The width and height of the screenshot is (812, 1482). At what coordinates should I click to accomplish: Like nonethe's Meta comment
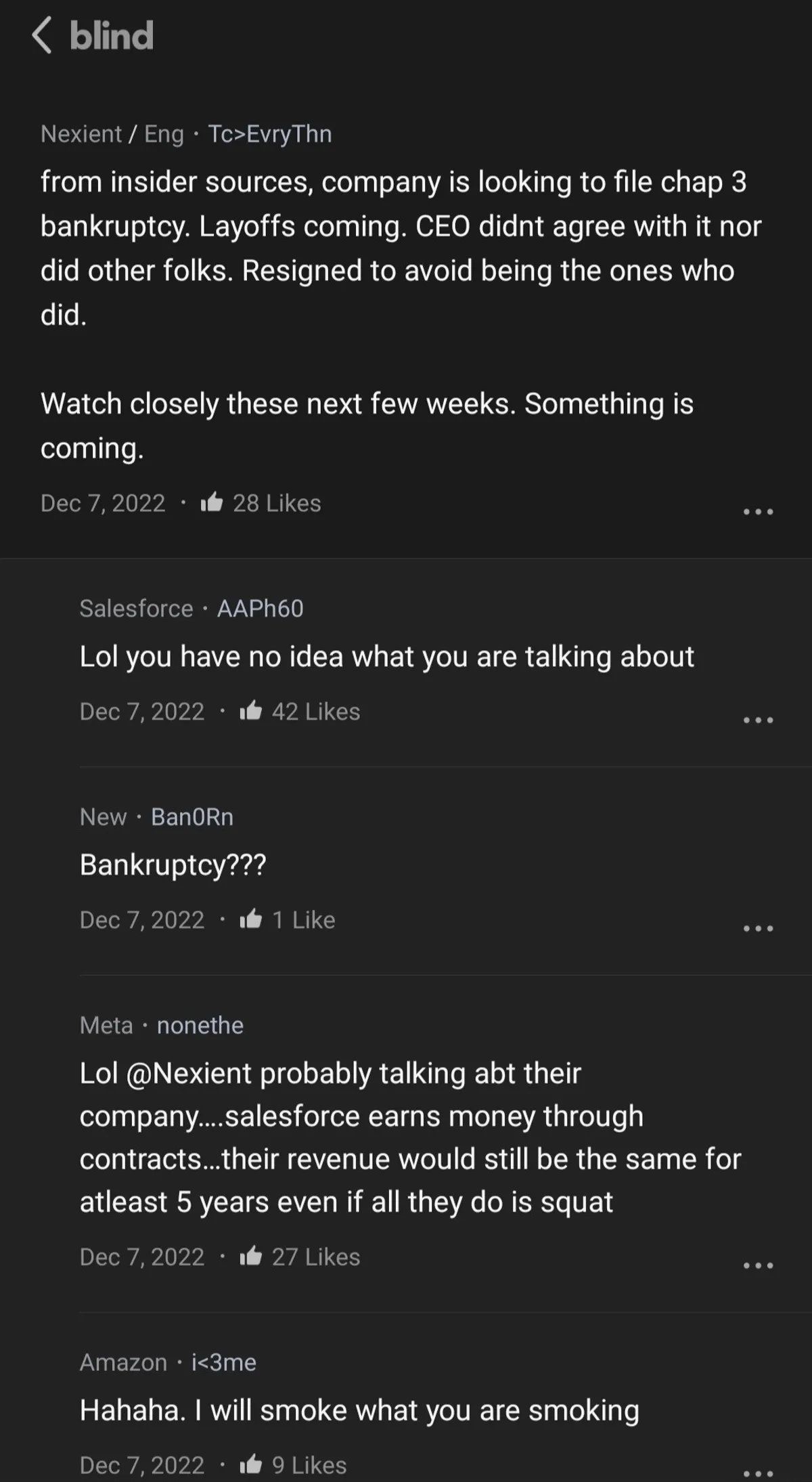(x=251, y=1257)
